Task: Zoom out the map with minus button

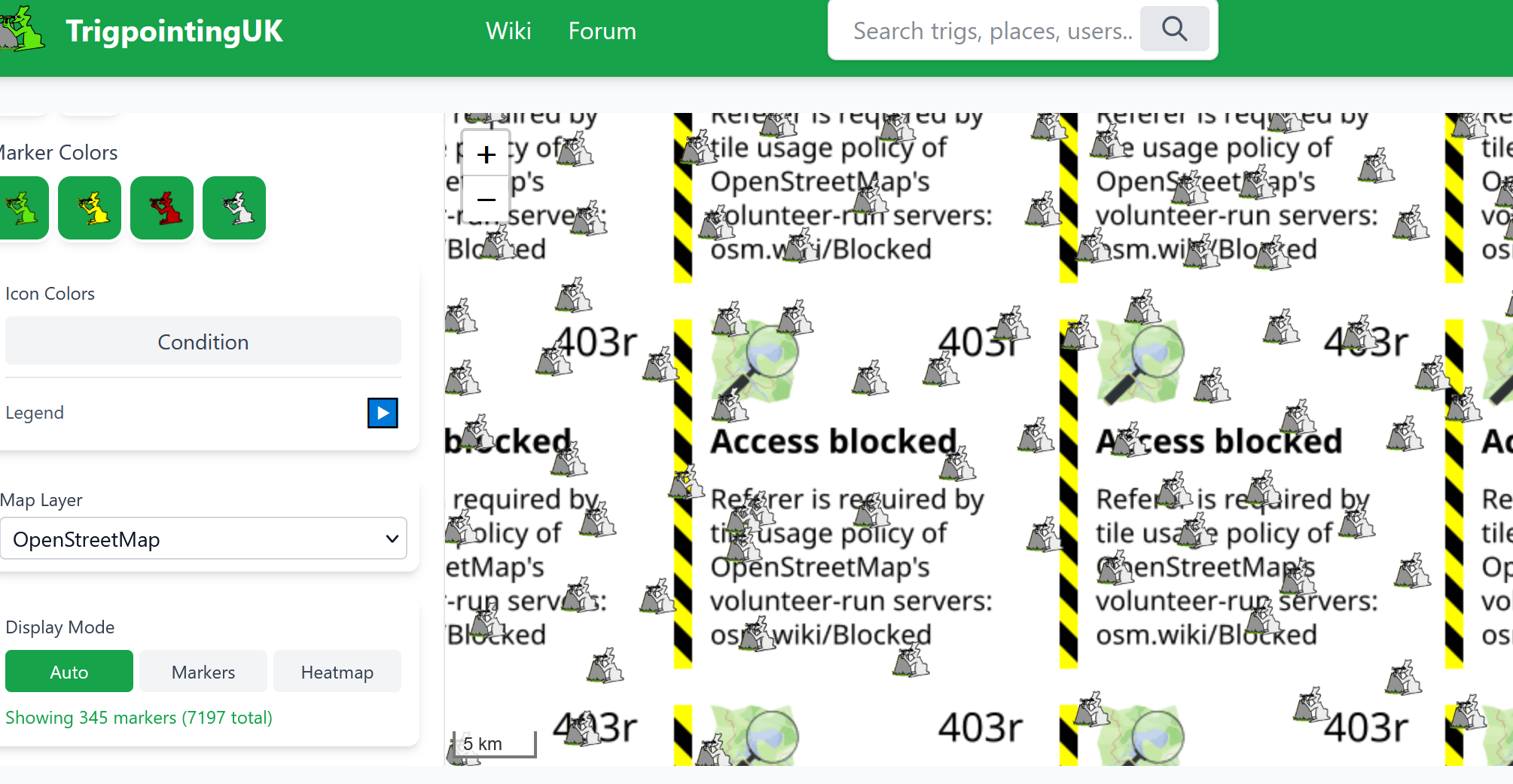Action: coord(487,200)
